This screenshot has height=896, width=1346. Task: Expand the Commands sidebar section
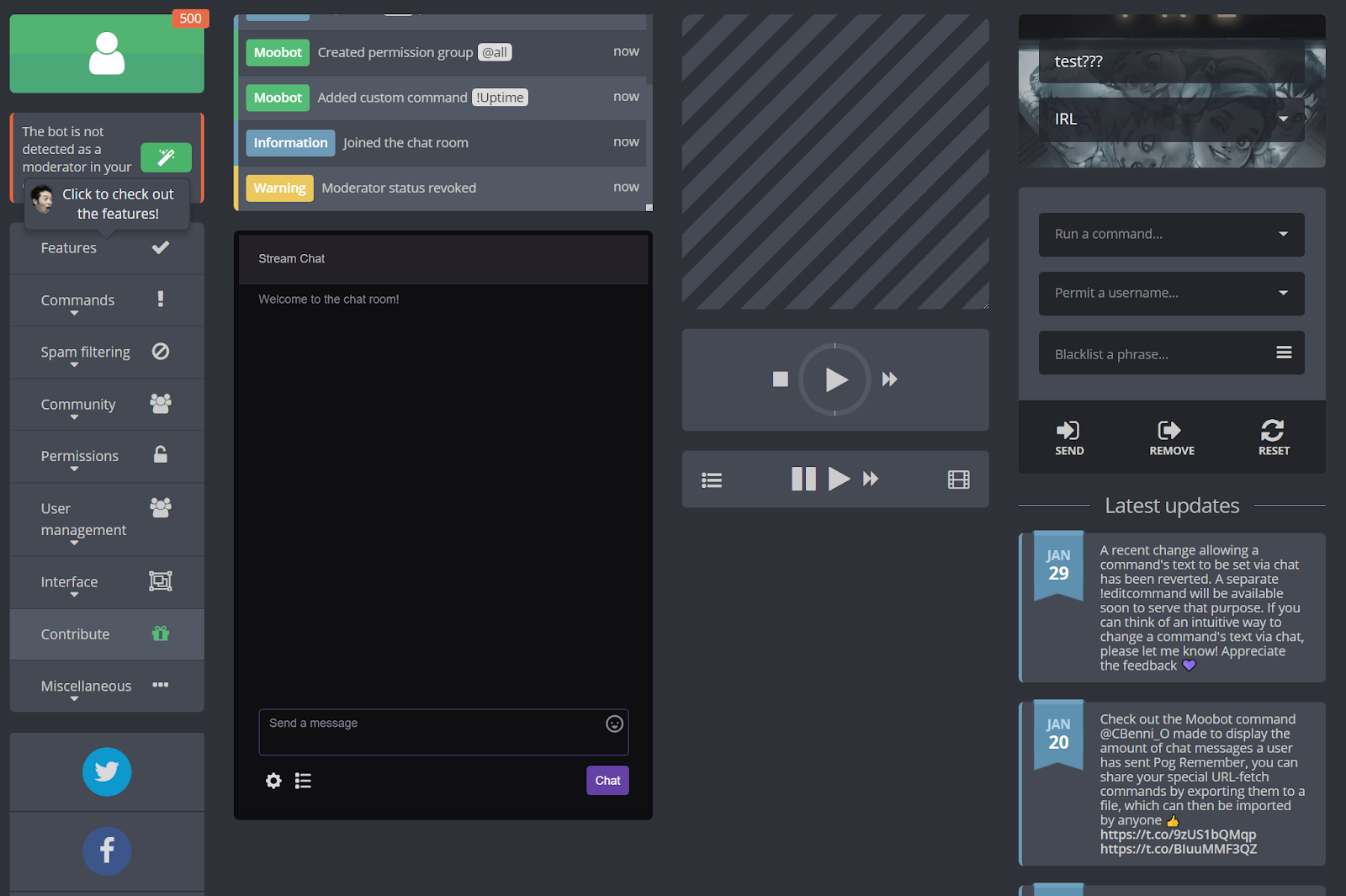click(x=107, y=300)
